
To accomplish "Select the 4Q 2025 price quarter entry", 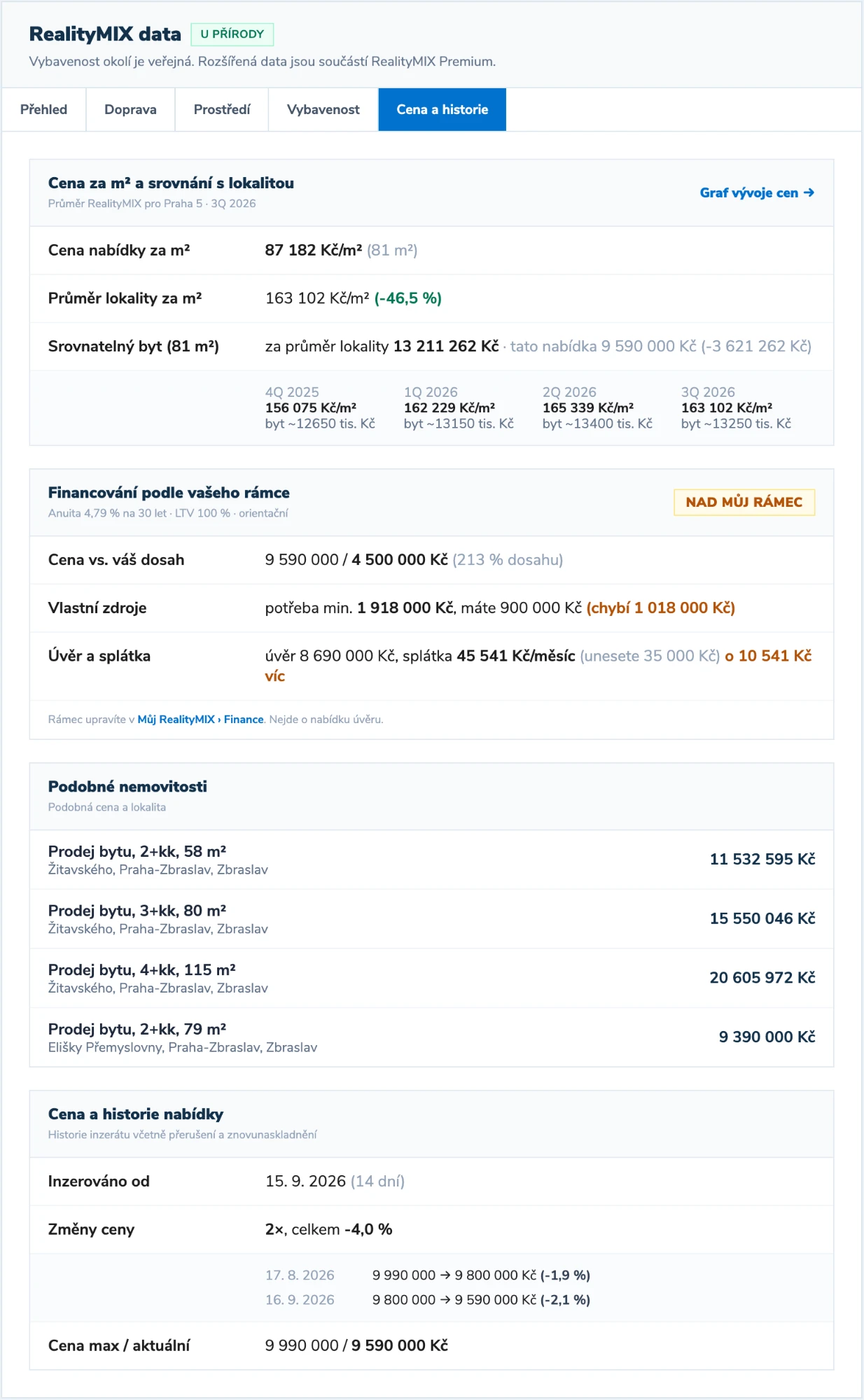I will tap(320, 407).
